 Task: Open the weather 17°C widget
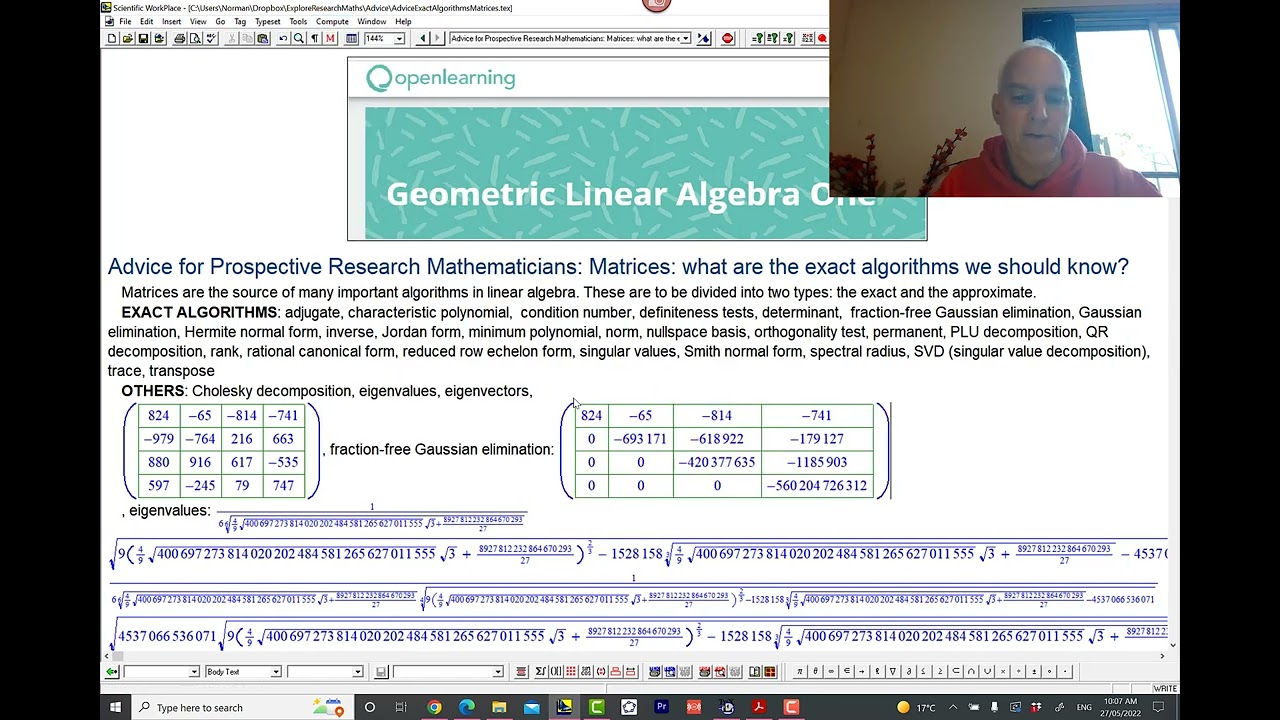tap(919, 707)
